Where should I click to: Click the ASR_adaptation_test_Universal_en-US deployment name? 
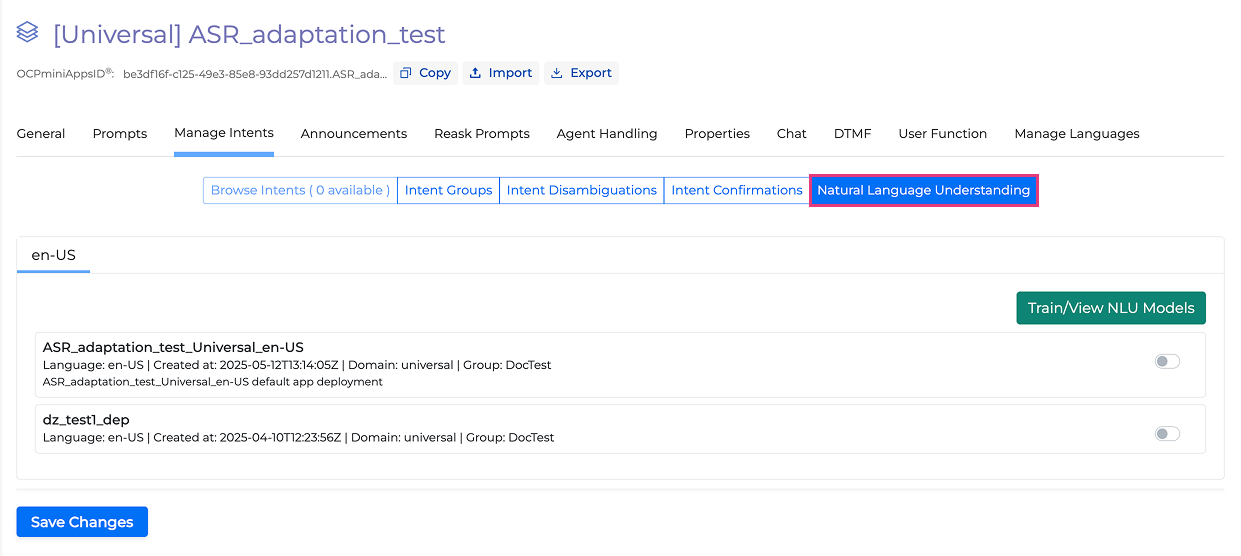173,347
